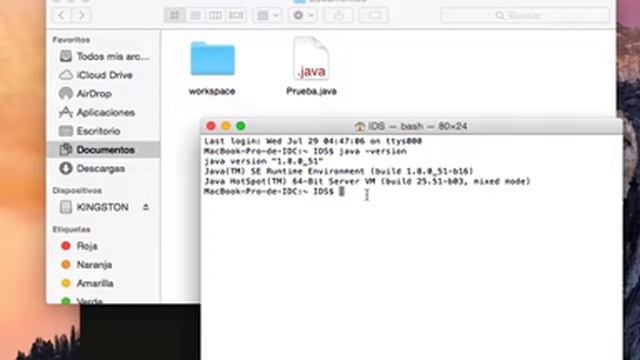
Task: Eject the KINGSTON drive
Action: click(x=146, y=207)
